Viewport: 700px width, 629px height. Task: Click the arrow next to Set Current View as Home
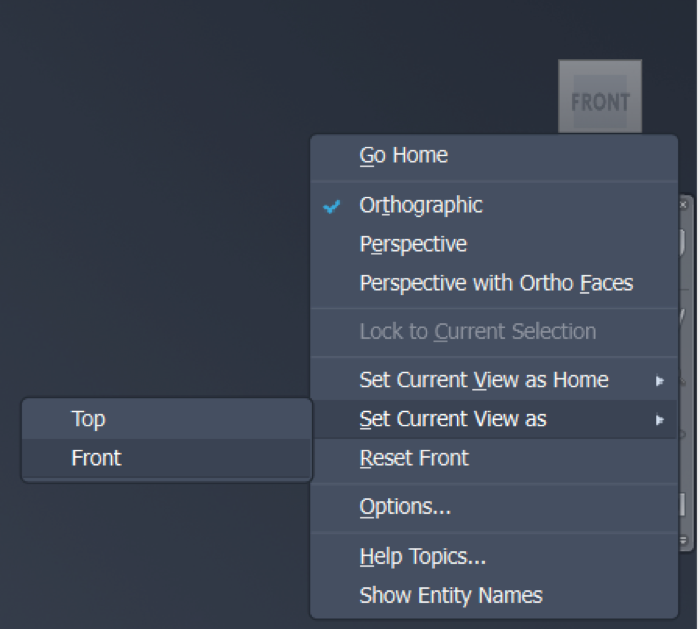tap(659, 381)
